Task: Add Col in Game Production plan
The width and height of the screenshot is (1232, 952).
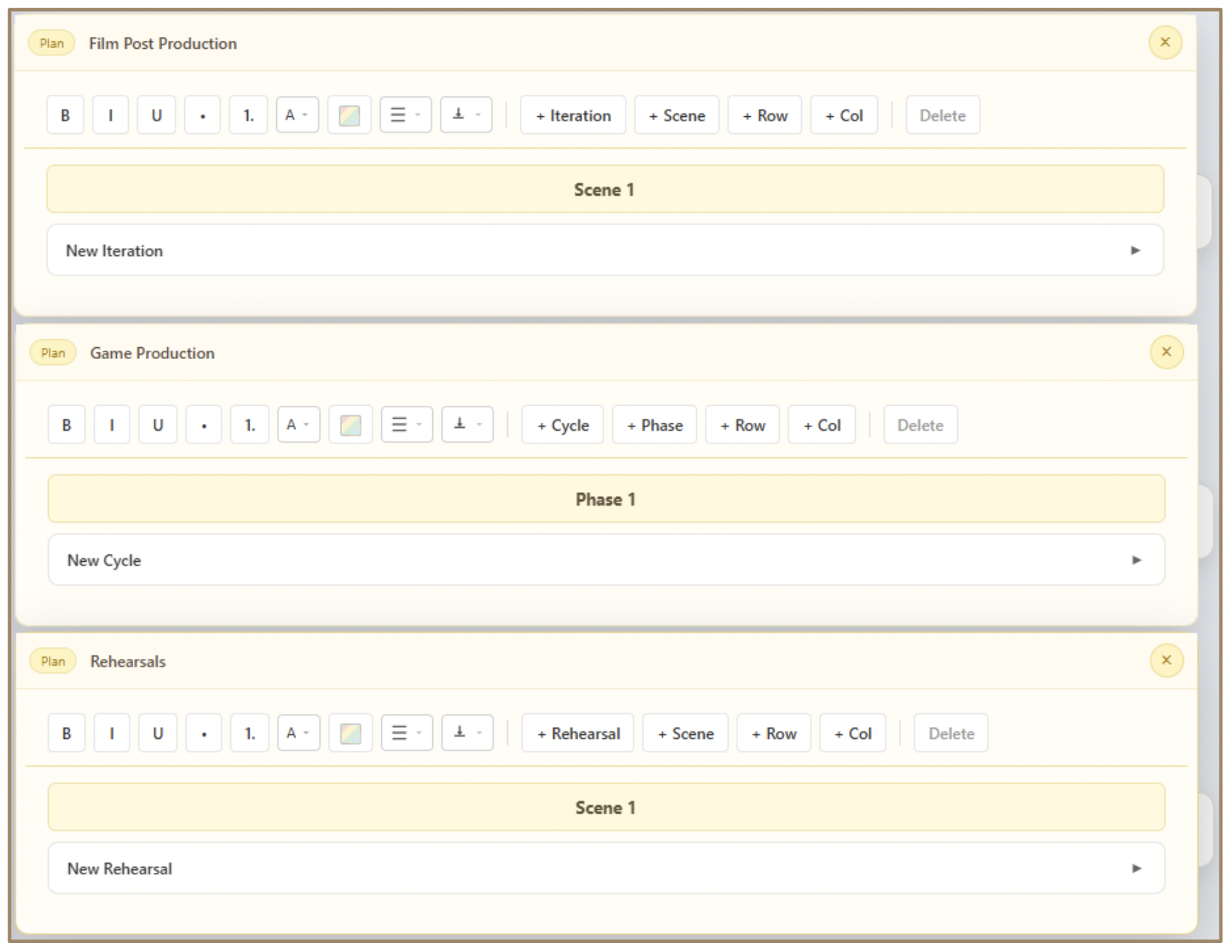Action: tap(822, 425)
